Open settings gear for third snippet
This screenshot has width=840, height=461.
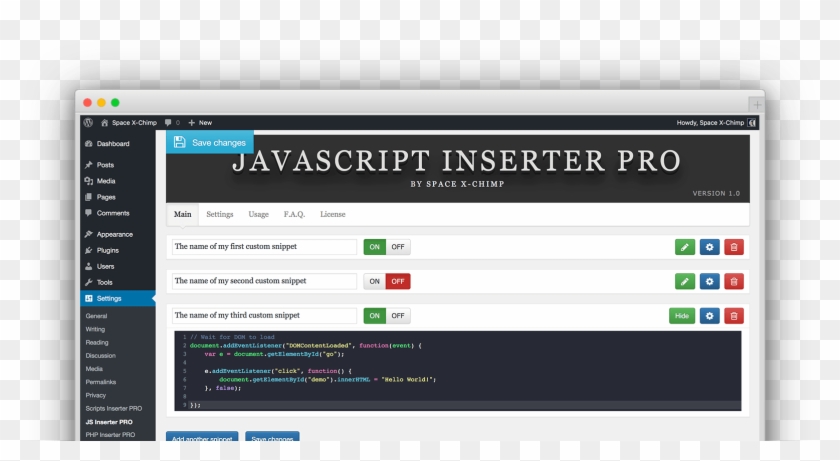709,316
